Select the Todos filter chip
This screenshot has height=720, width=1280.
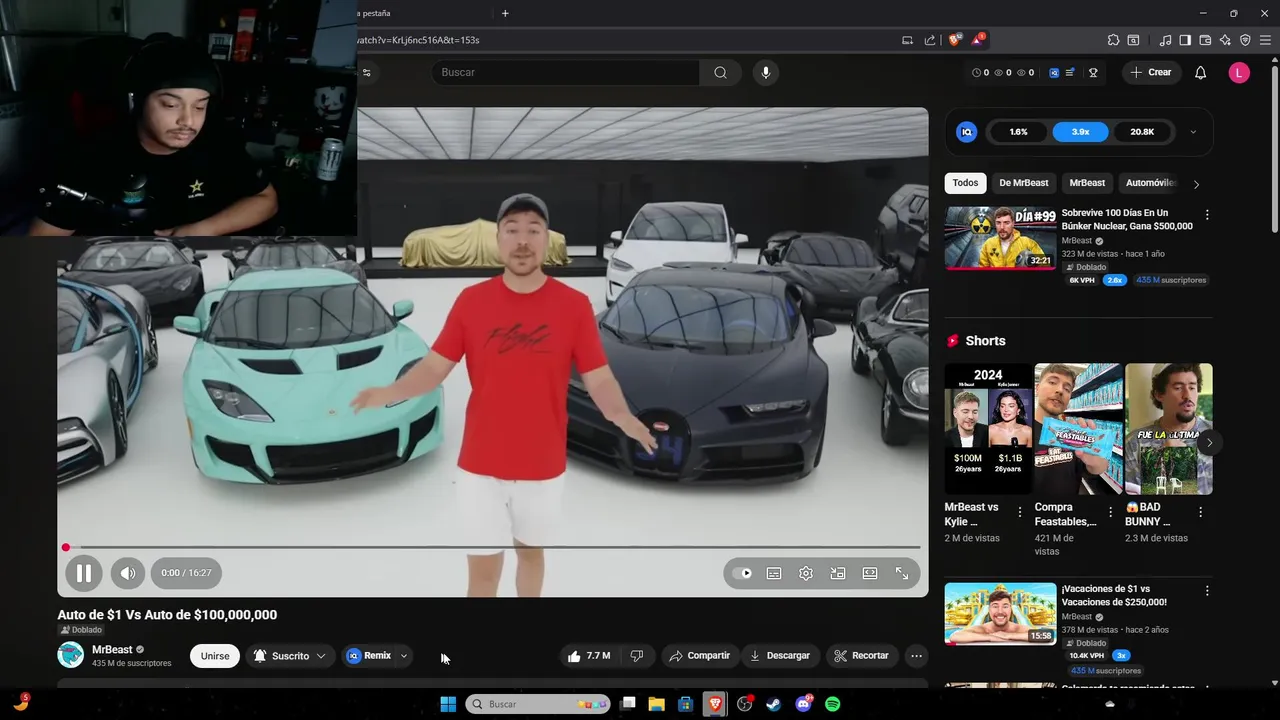click(965, 183)
